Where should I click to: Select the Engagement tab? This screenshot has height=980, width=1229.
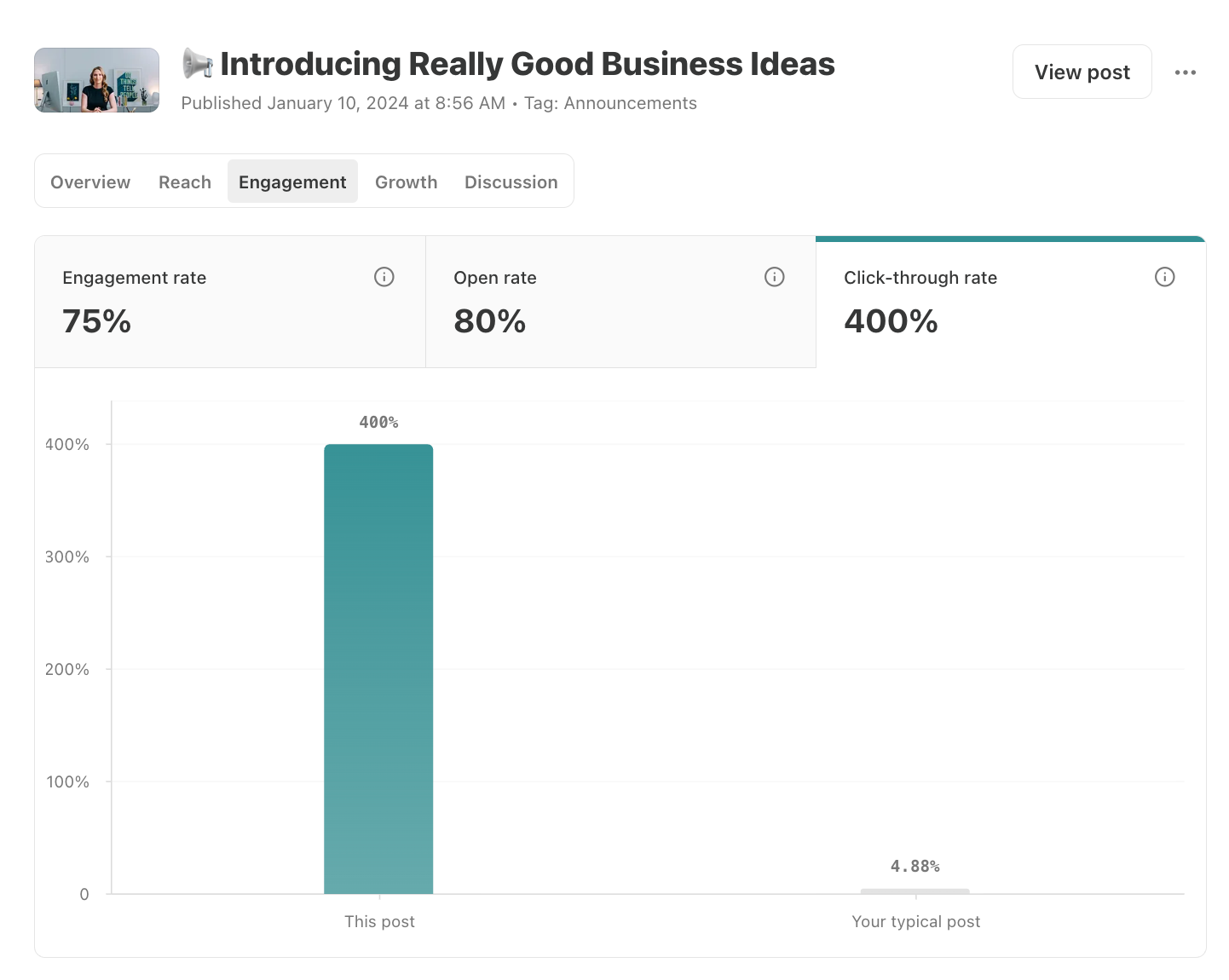(292, 182)
